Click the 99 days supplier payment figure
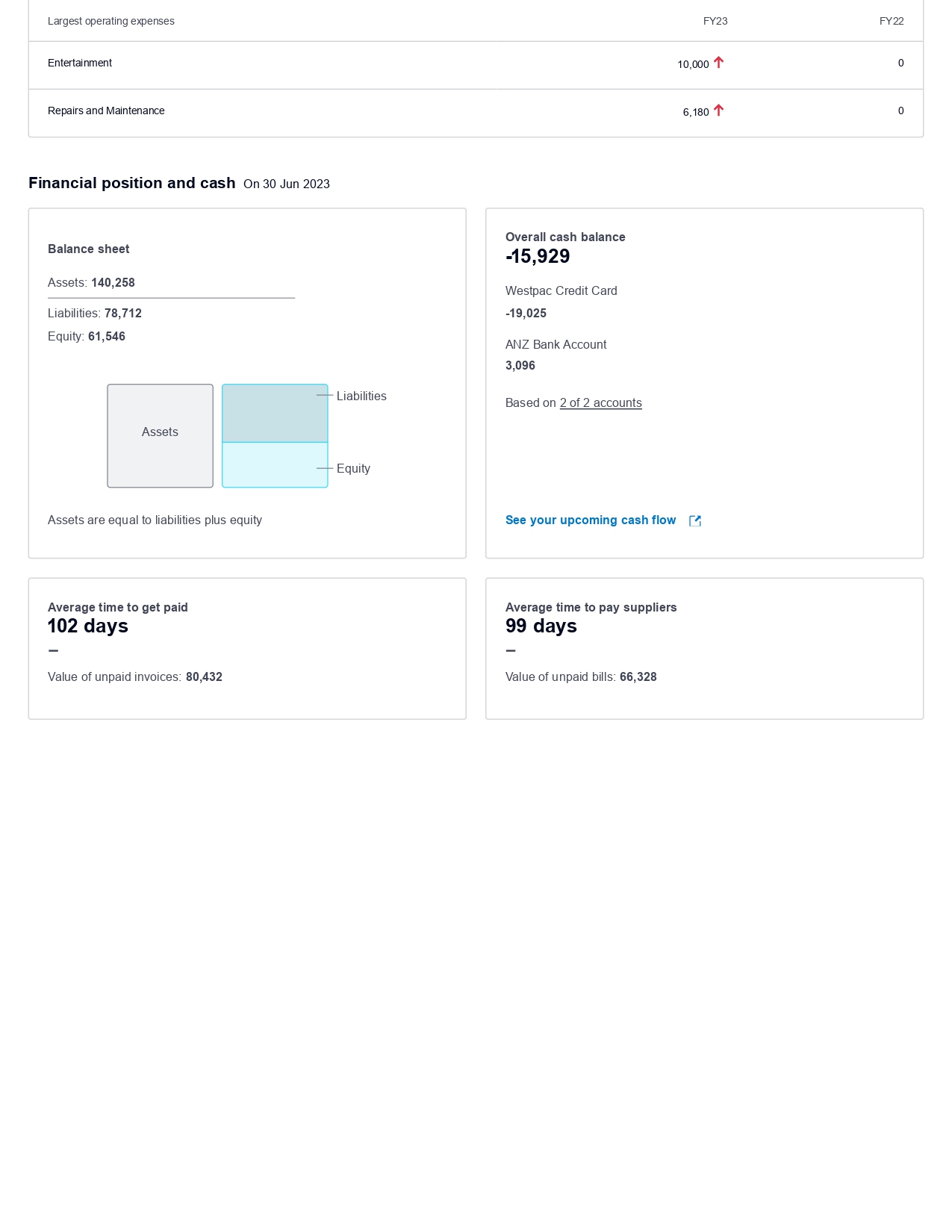Viewport: 952px width, 1232px height. coord(541,626)
